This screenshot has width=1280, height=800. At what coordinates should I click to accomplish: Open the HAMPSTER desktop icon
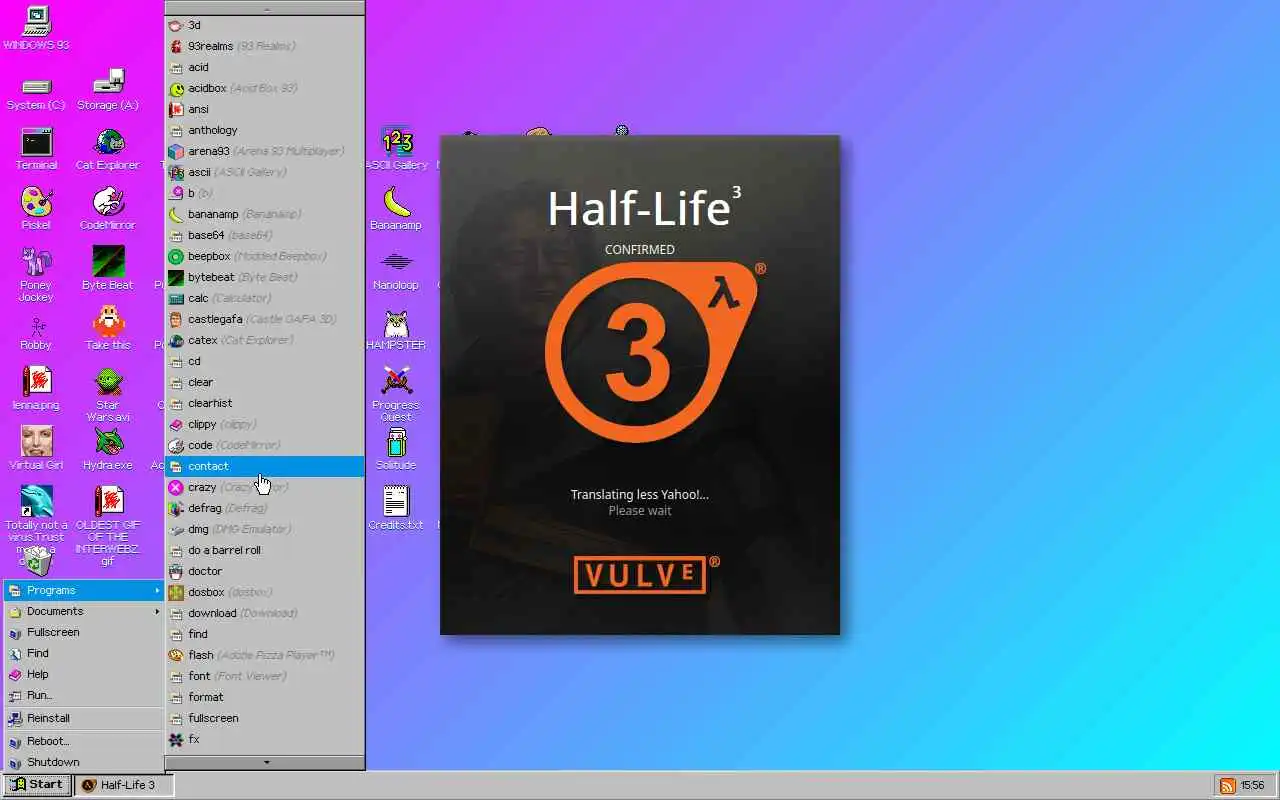click(x=397, y=329)
